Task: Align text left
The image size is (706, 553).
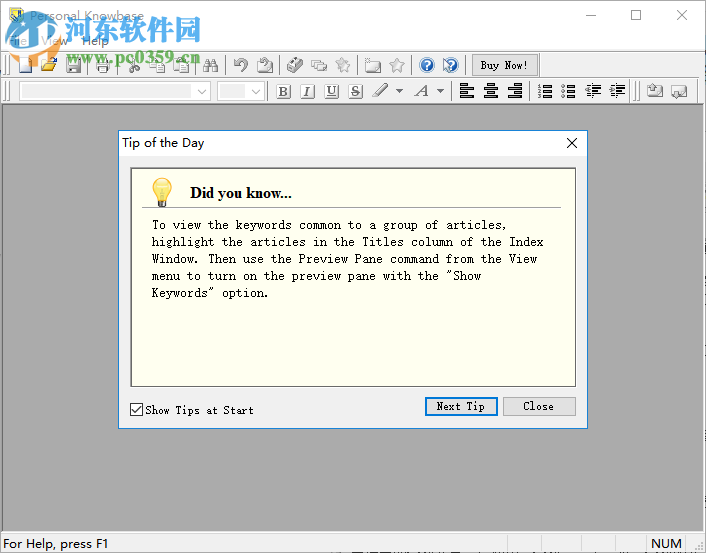Action: [467, 91]
